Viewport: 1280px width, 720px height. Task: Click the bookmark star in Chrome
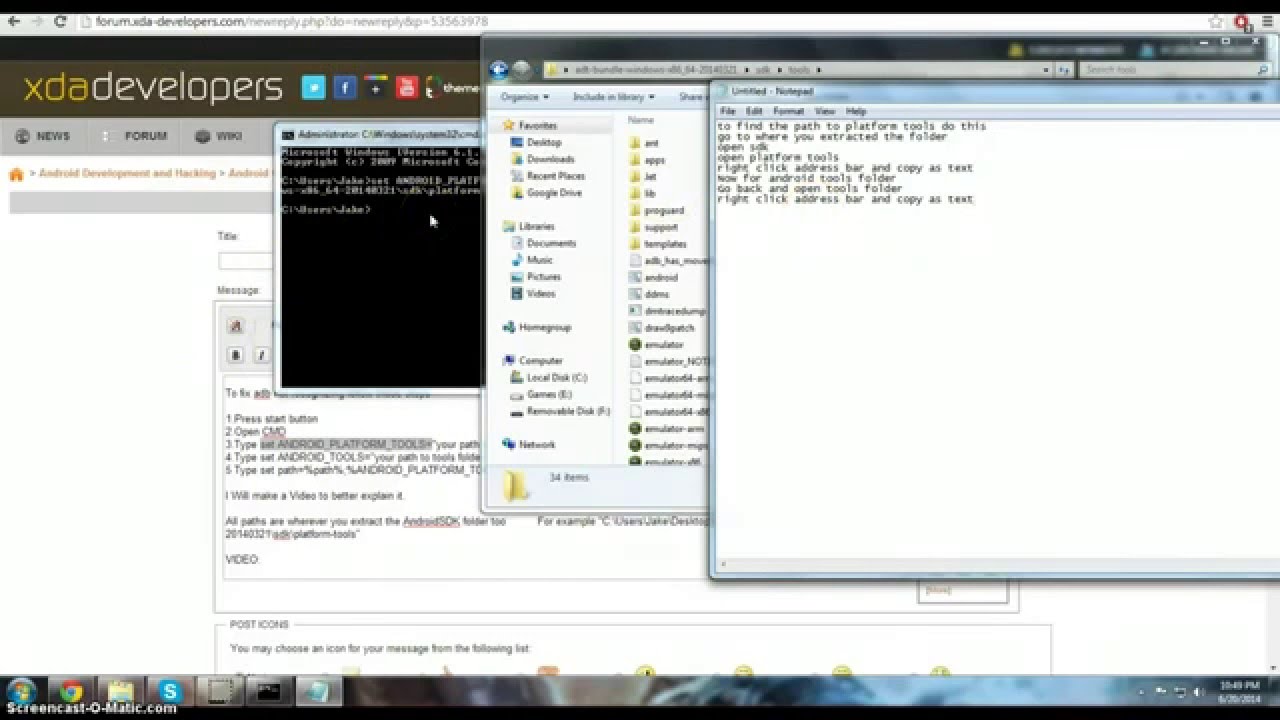click(1216, 21)
